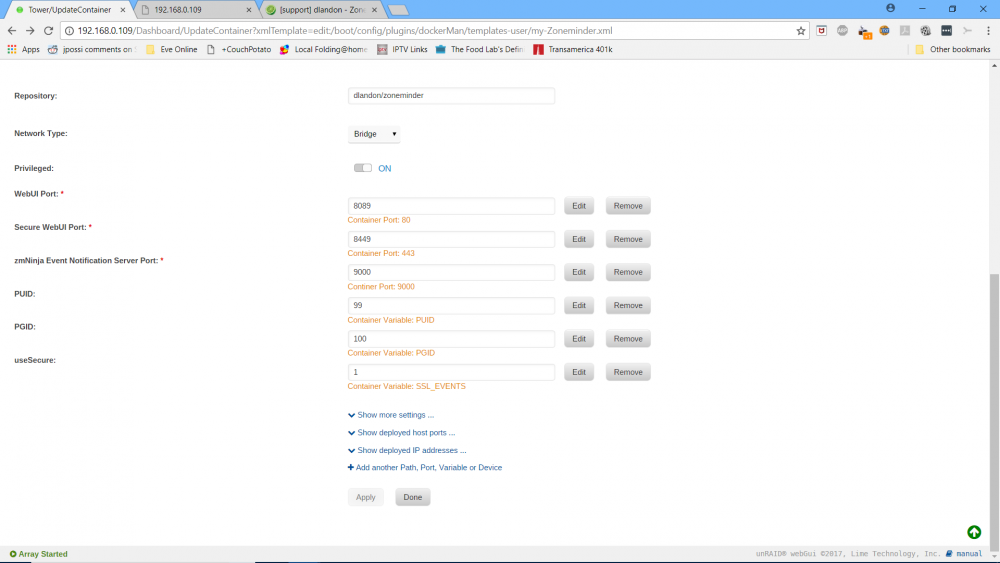Image resolution: width=1000 pixels, height=563 pixels.
Task: Open the Chrome three-dot menu
Action: click(x=989, y=31)
